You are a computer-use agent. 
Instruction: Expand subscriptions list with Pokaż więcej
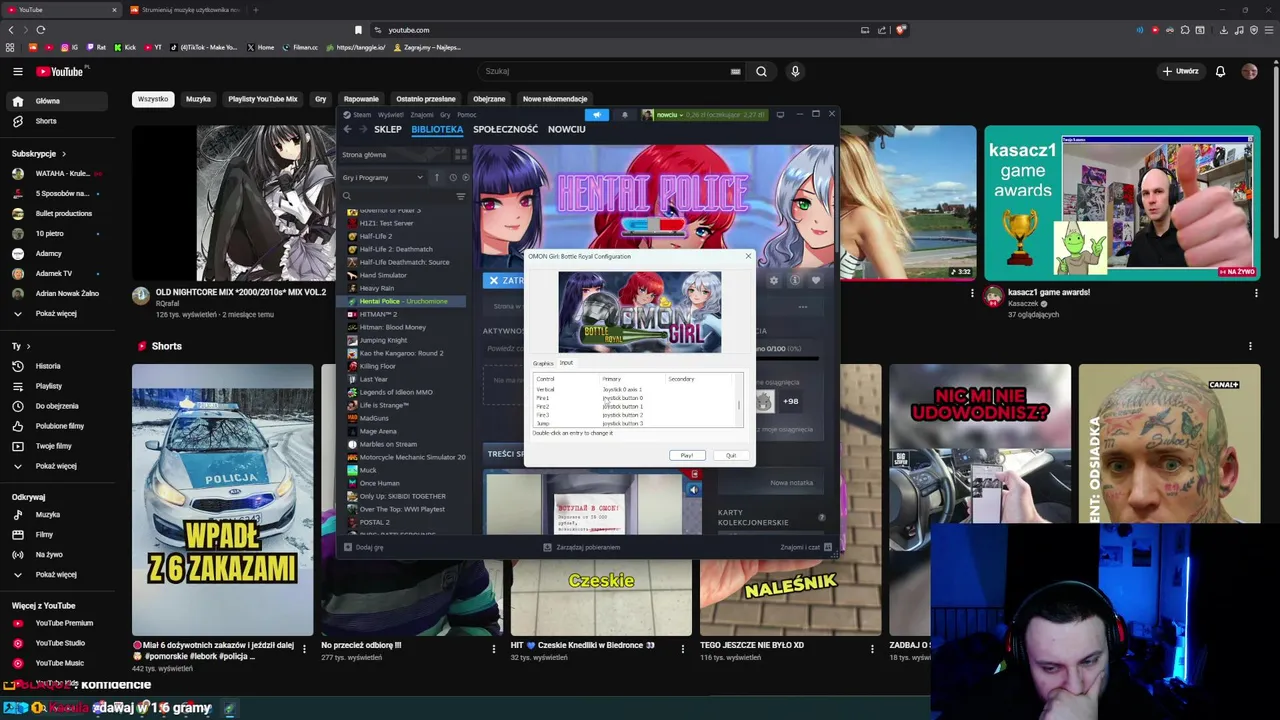[x=56, y=314]
